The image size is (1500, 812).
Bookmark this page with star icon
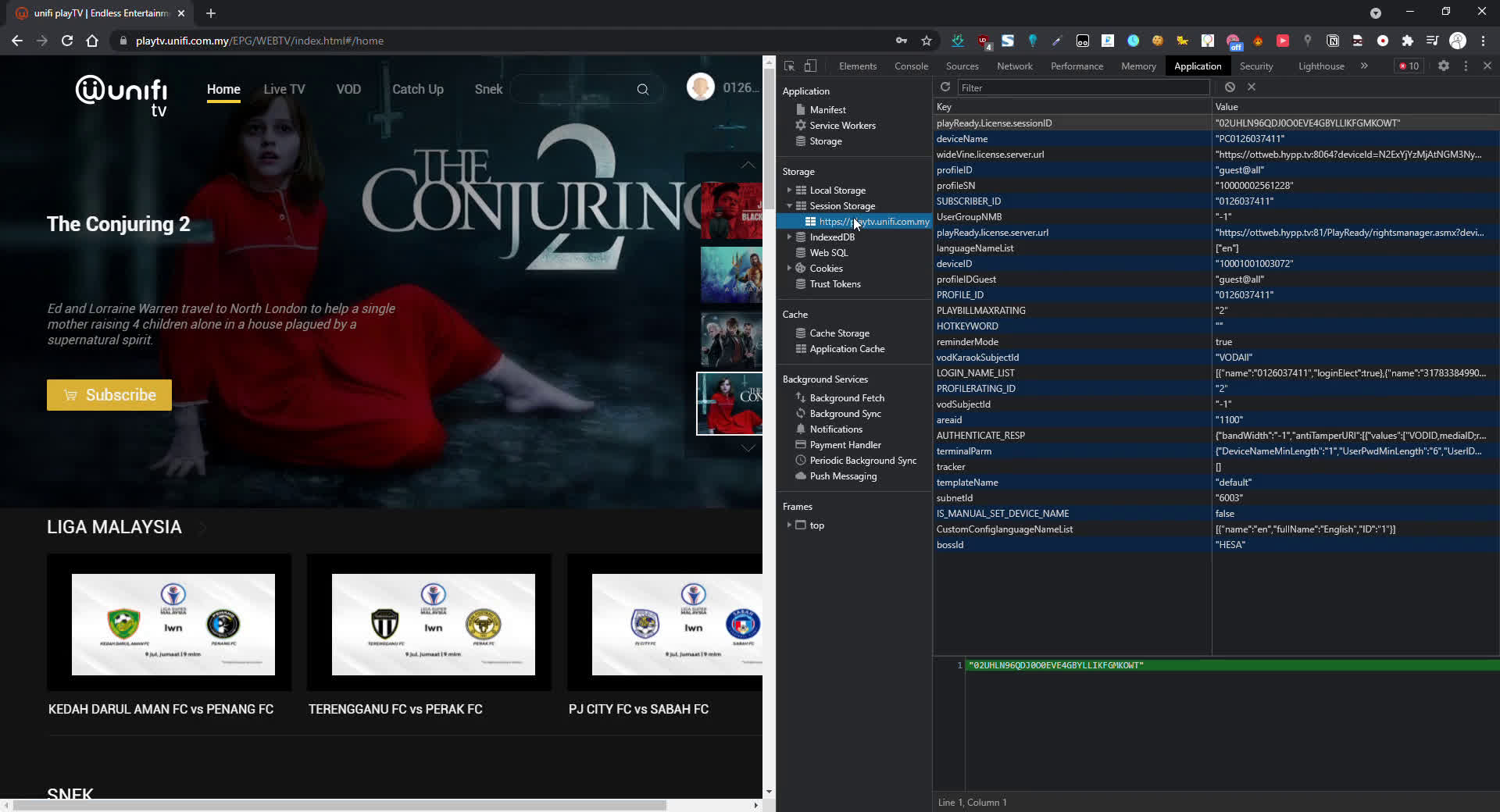927,41
